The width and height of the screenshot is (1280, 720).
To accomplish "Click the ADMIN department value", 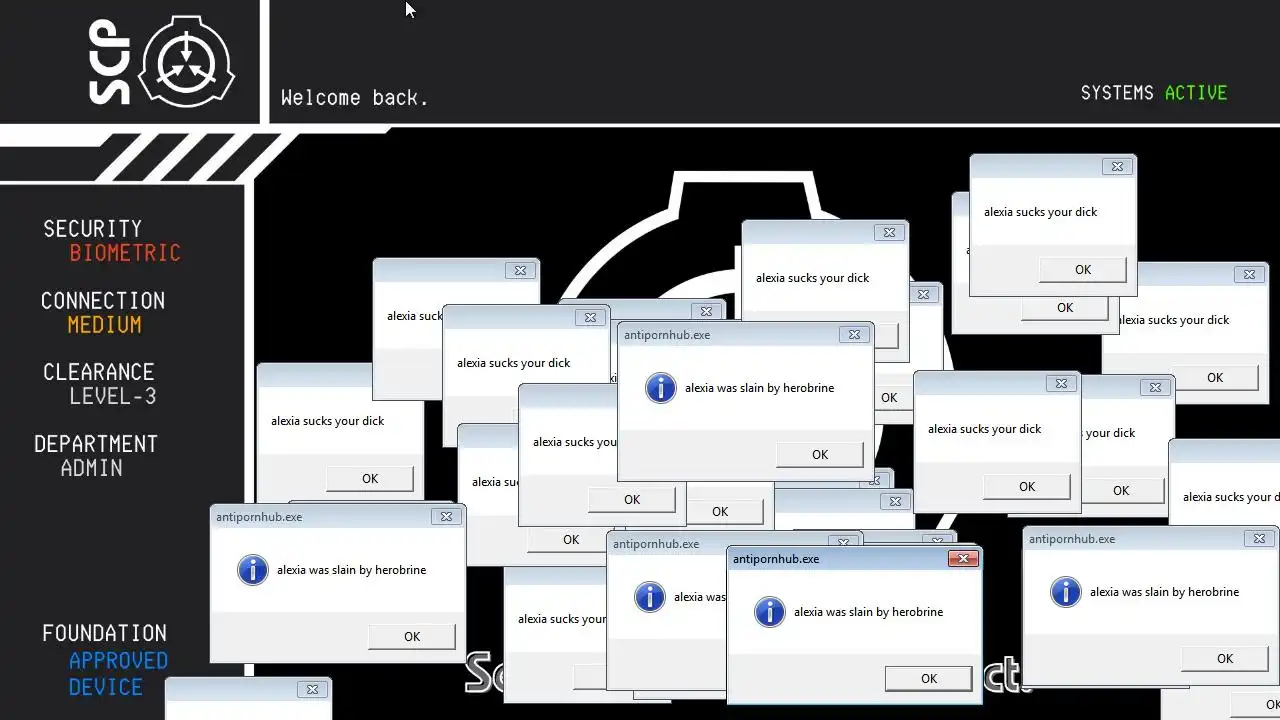I will [92, 468].
